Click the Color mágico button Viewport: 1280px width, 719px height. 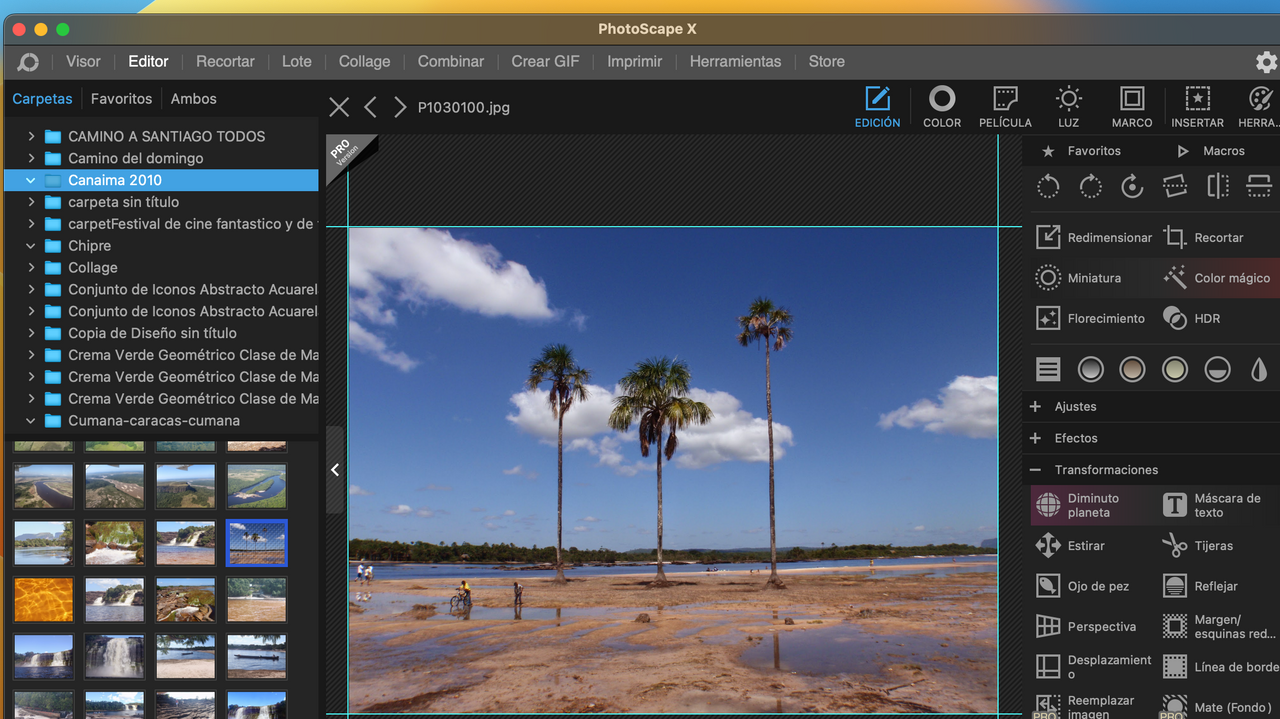1217,278
